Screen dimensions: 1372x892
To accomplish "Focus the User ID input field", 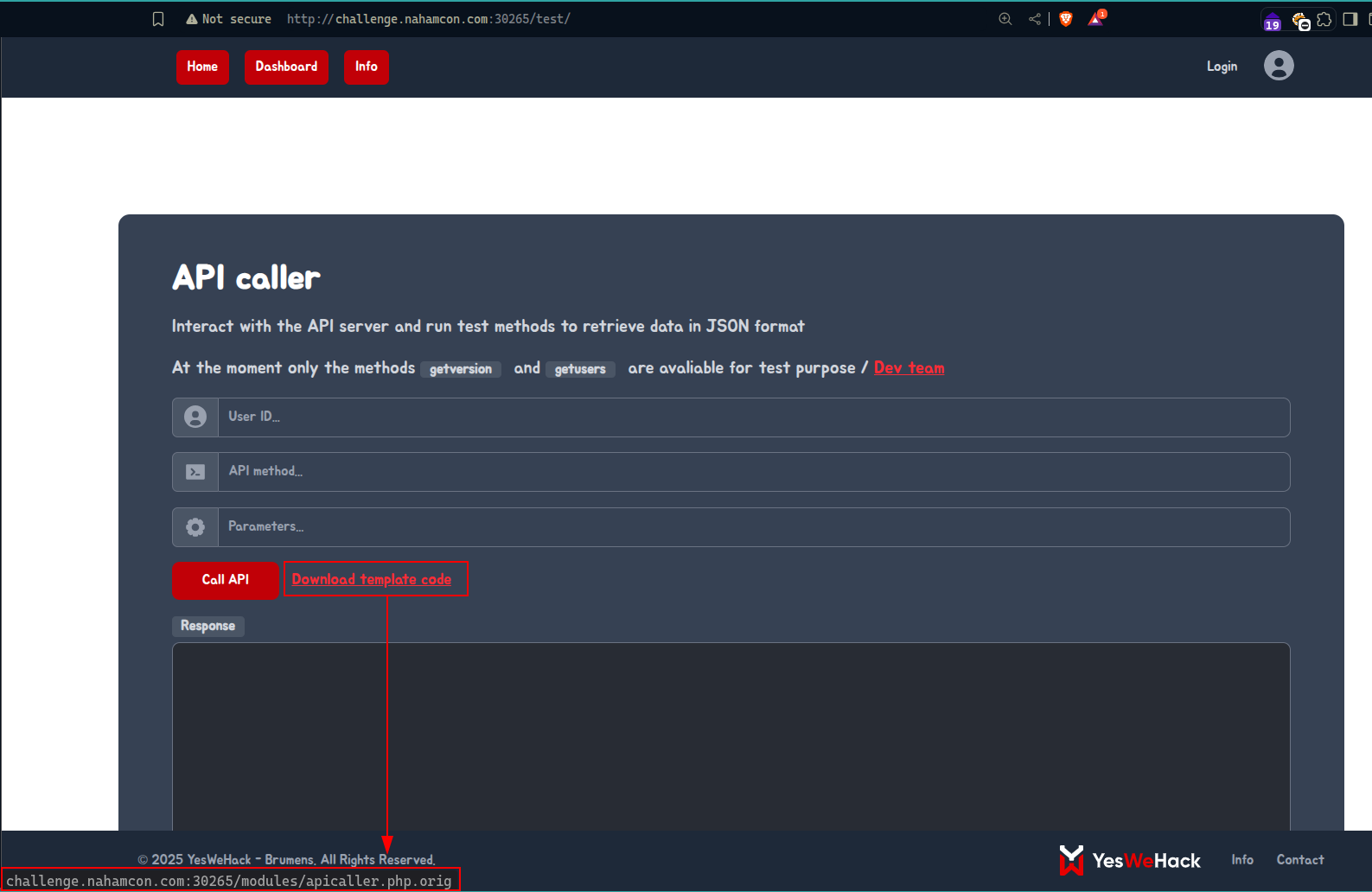I will [754, 417].
